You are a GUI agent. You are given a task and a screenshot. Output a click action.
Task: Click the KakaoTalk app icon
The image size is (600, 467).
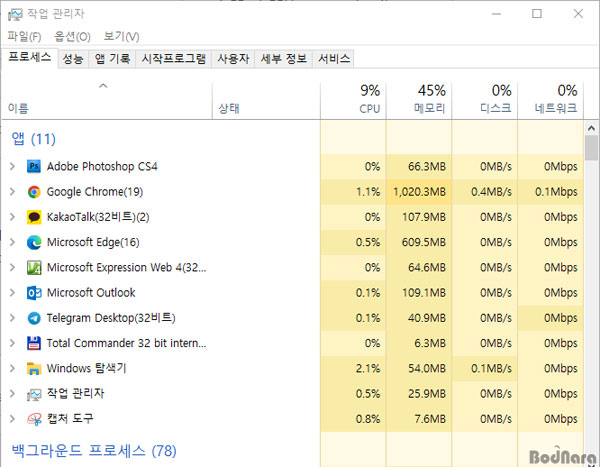click(34, 217)
